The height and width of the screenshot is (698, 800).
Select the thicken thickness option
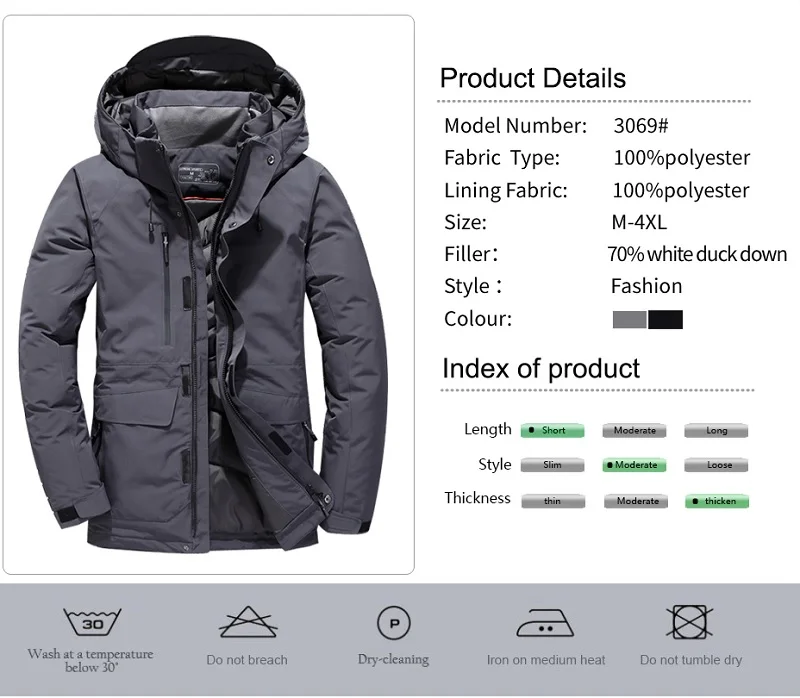pyautogui.click(x=717, y=501)
